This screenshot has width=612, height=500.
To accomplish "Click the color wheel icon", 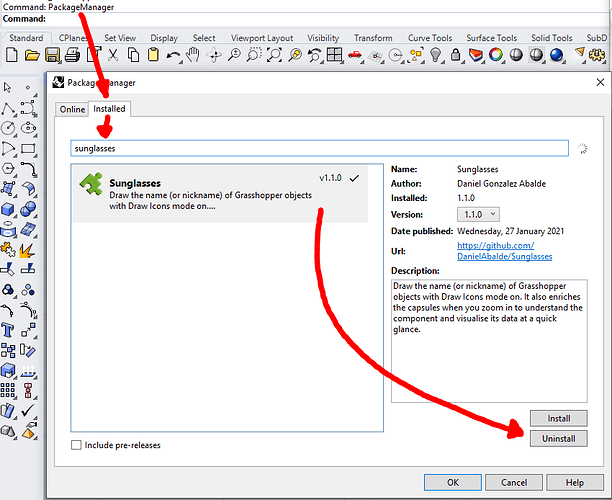I will pyautogui.click(x=496, y=55).
